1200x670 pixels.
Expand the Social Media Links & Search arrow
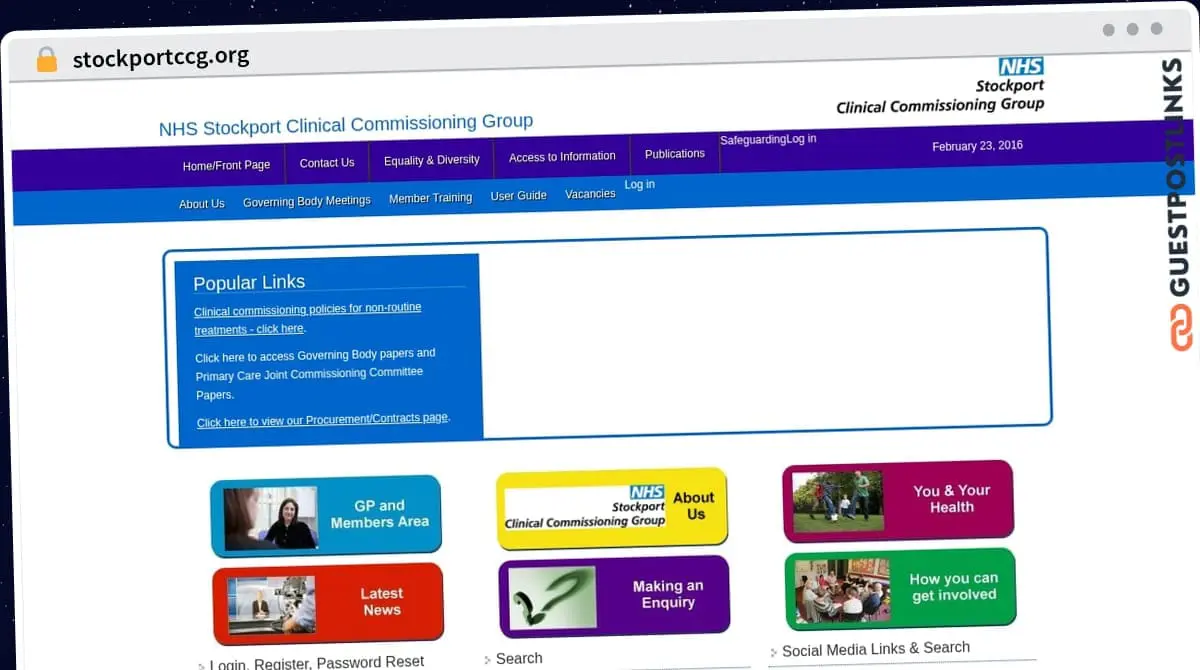(774, 652)
